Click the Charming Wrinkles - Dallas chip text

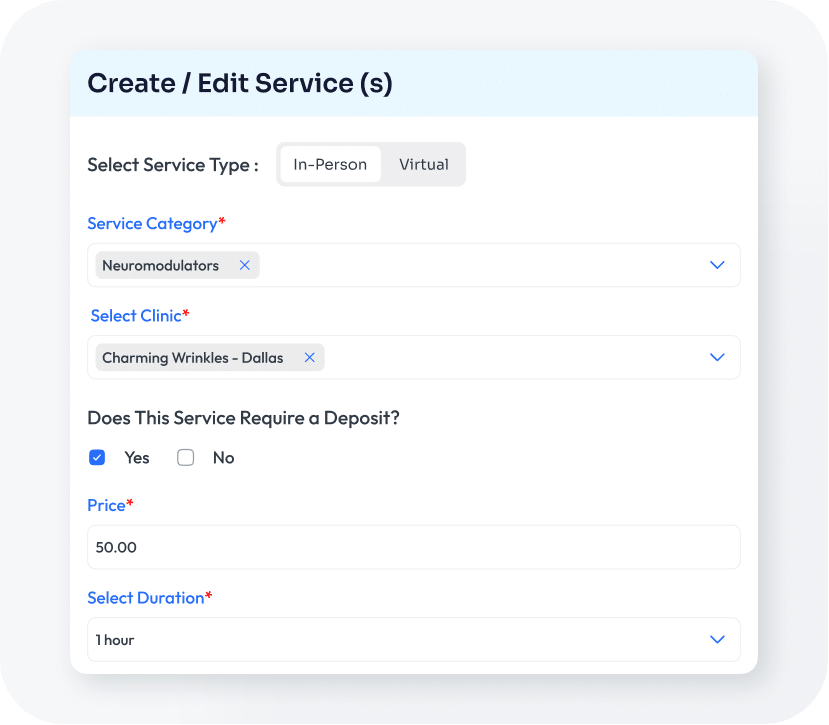192,357
